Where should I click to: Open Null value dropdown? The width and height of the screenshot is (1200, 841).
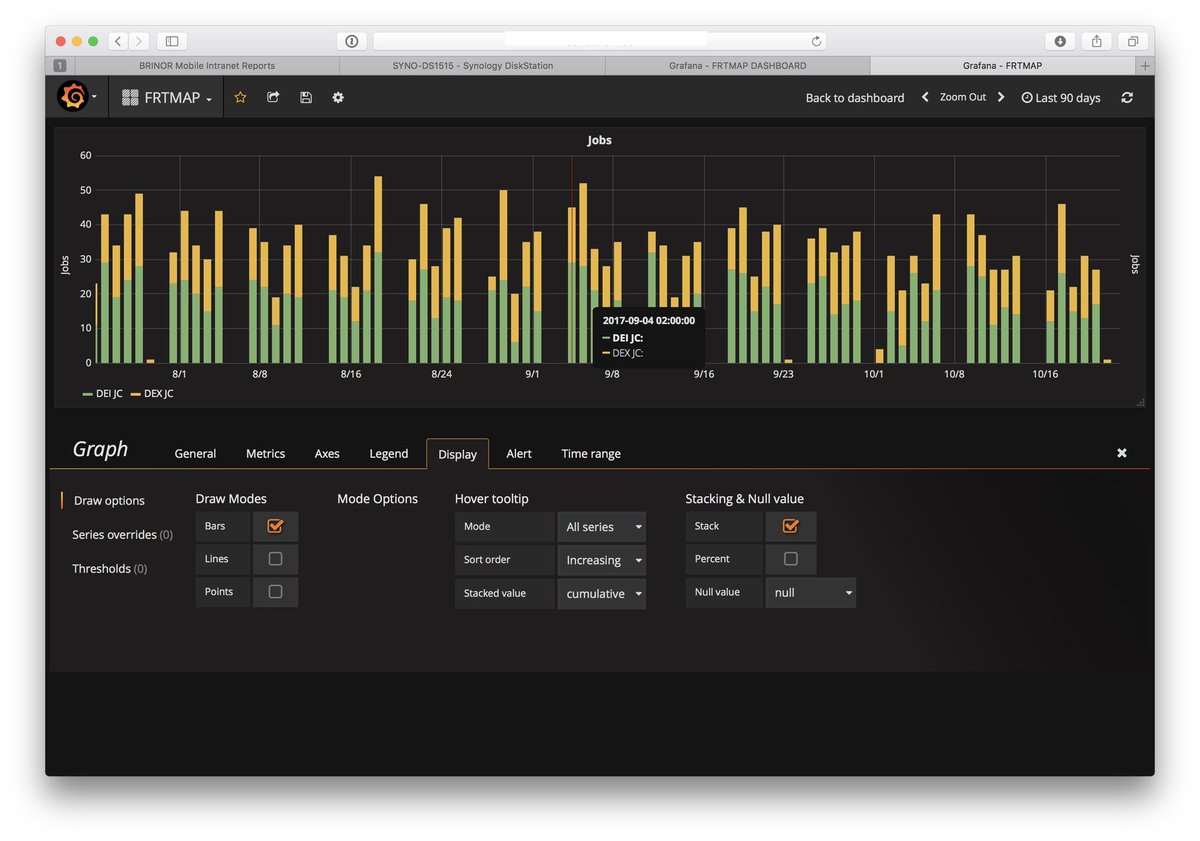pyautogui.click(x=811, y=592)
